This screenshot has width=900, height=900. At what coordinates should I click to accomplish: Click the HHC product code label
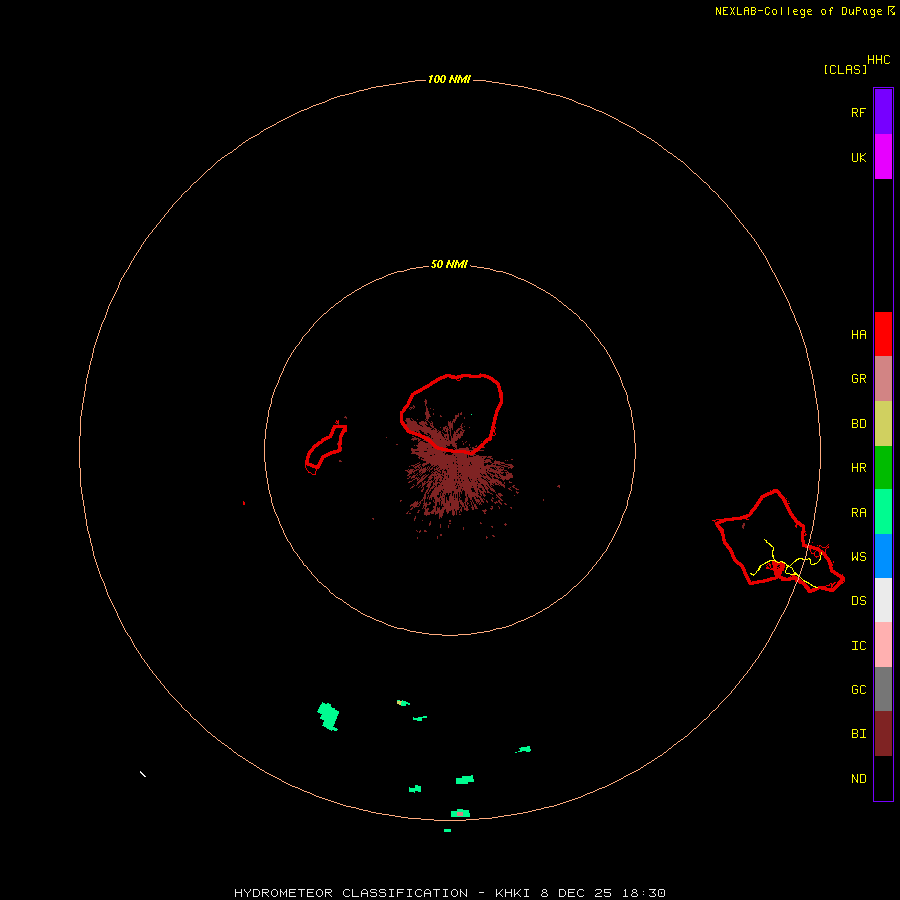pos(878,60)
